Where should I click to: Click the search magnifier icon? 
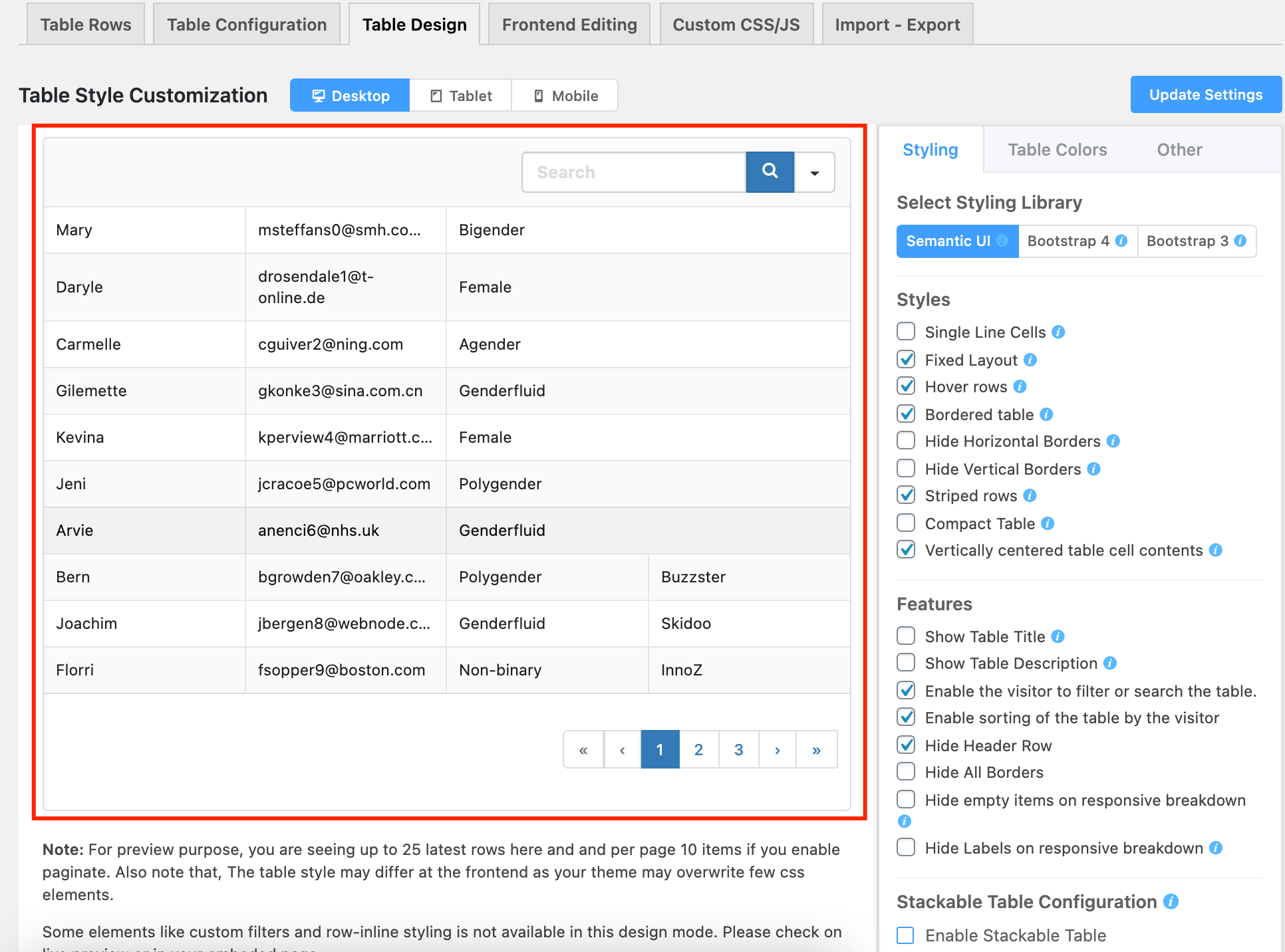coord(770,172)
